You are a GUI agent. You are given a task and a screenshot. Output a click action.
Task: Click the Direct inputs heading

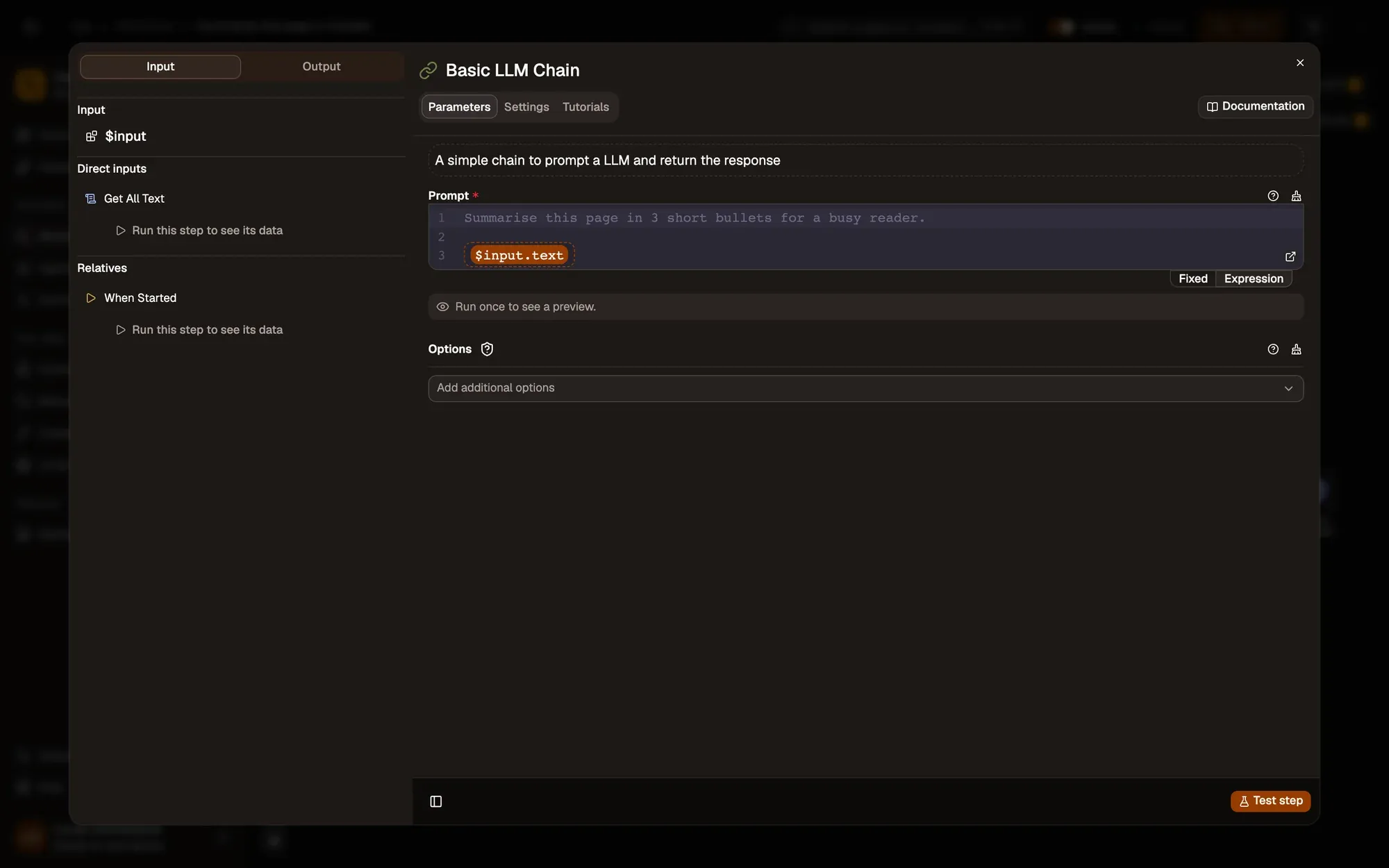112,169
